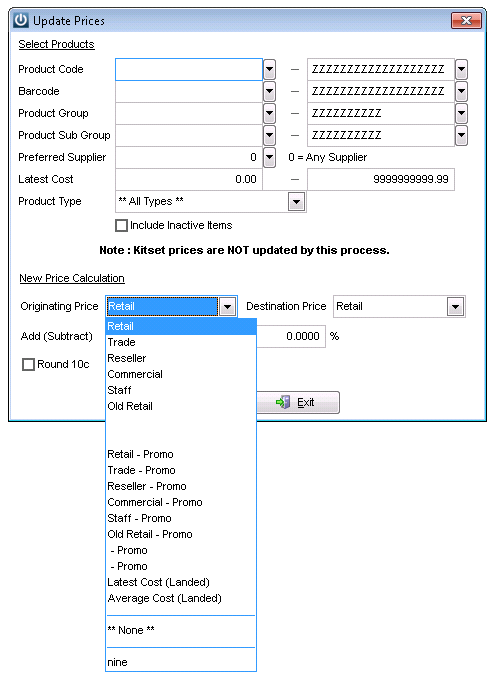Enable the Include Inactive Items checkbox

tap(122, 225)
